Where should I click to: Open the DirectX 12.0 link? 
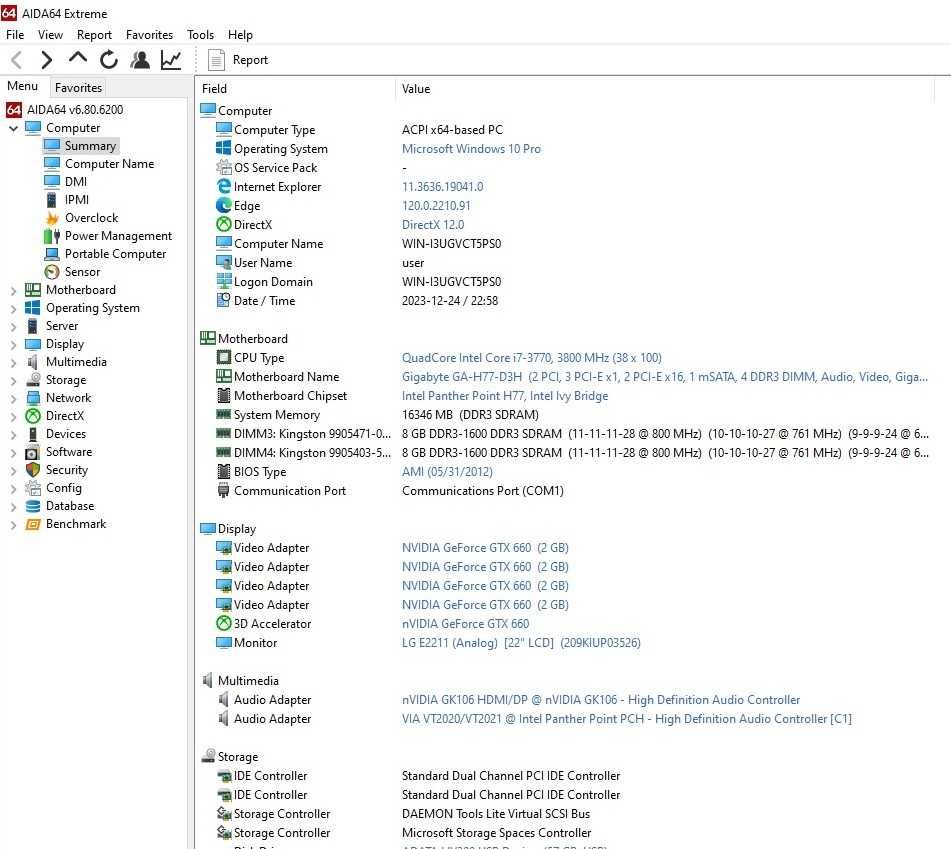433,224
